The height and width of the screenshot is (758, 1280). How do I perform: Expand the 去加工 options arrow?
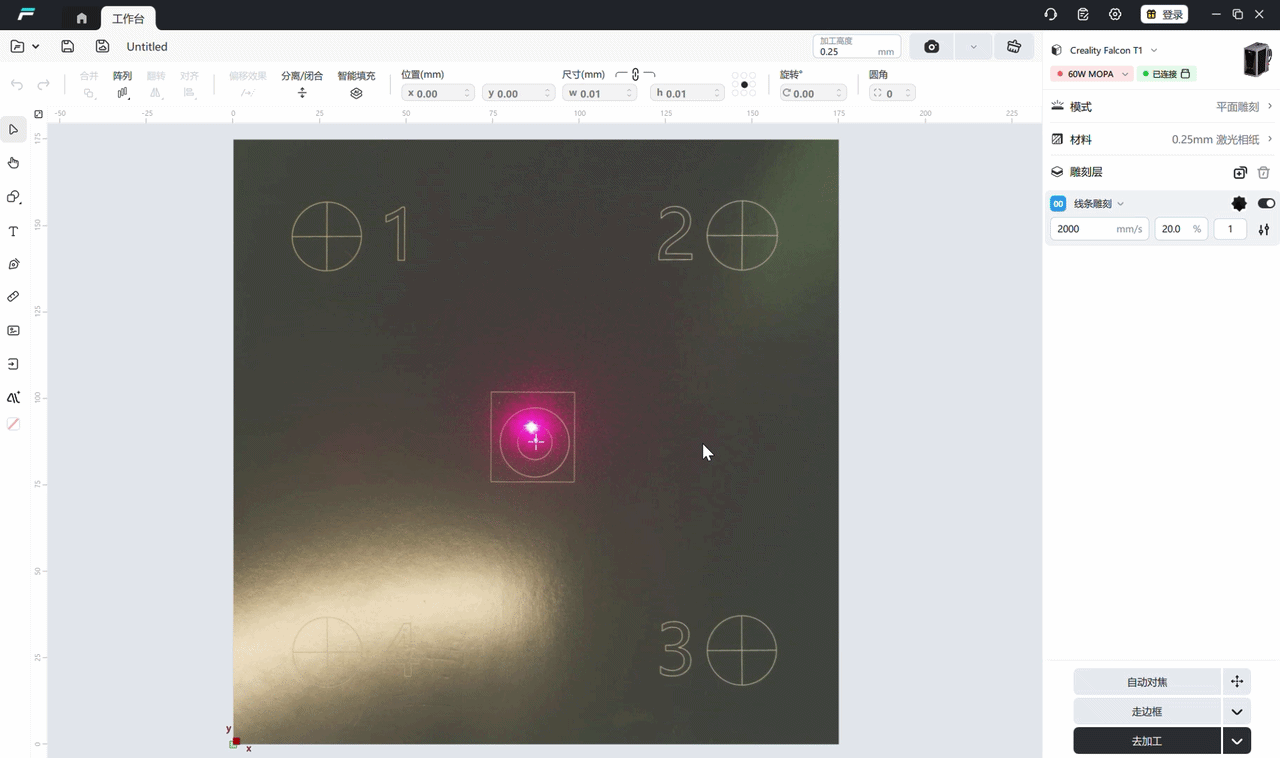1237,741
